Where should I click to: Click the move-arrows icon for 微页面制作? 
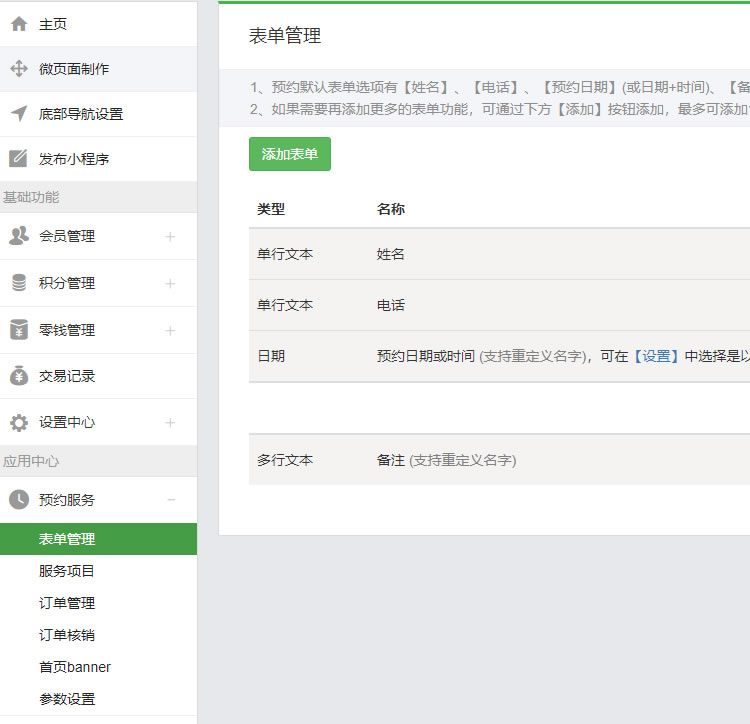point(18,69)
